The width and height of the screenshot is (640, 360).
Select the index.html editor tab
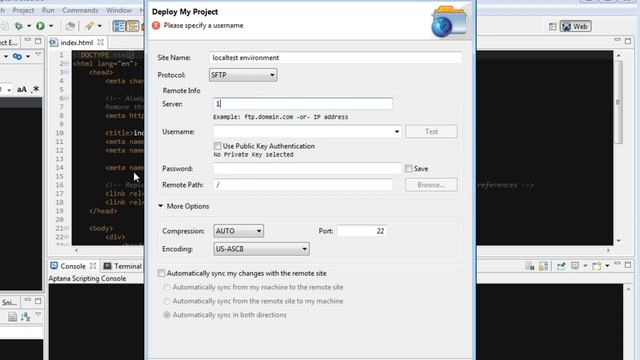77,42
